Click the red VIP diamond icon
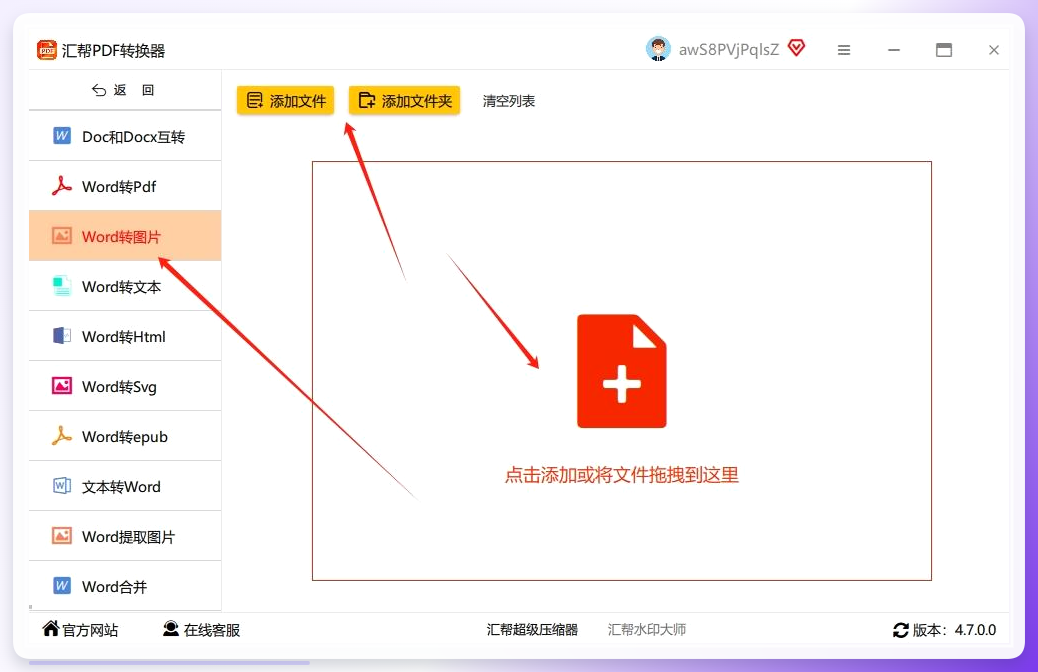Screen dimensions: 1038x672 tap(796, 48)
